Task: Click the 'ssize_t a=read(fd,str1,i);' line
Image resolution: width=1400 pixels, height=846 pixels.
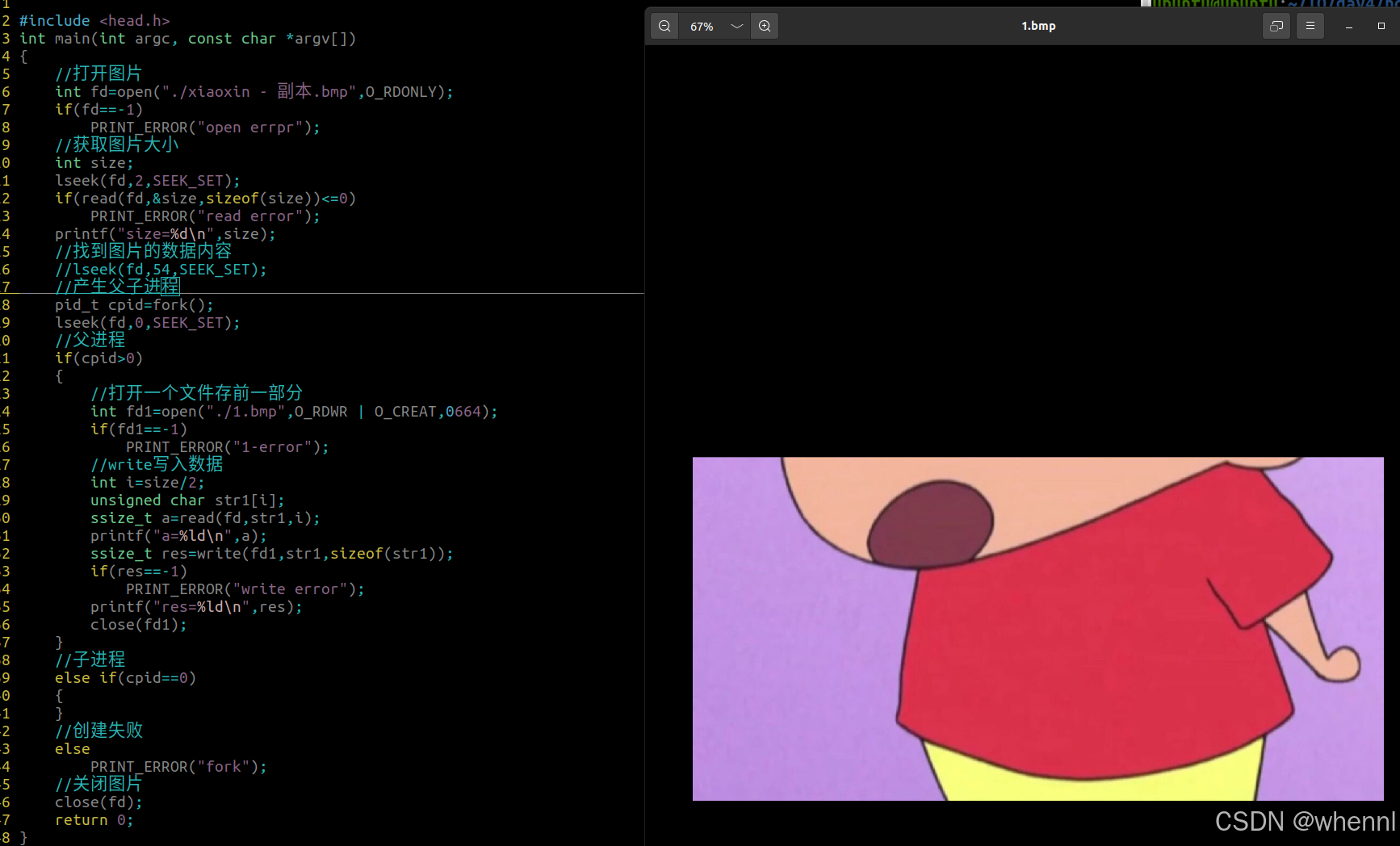Action: [x=205, y=517]
